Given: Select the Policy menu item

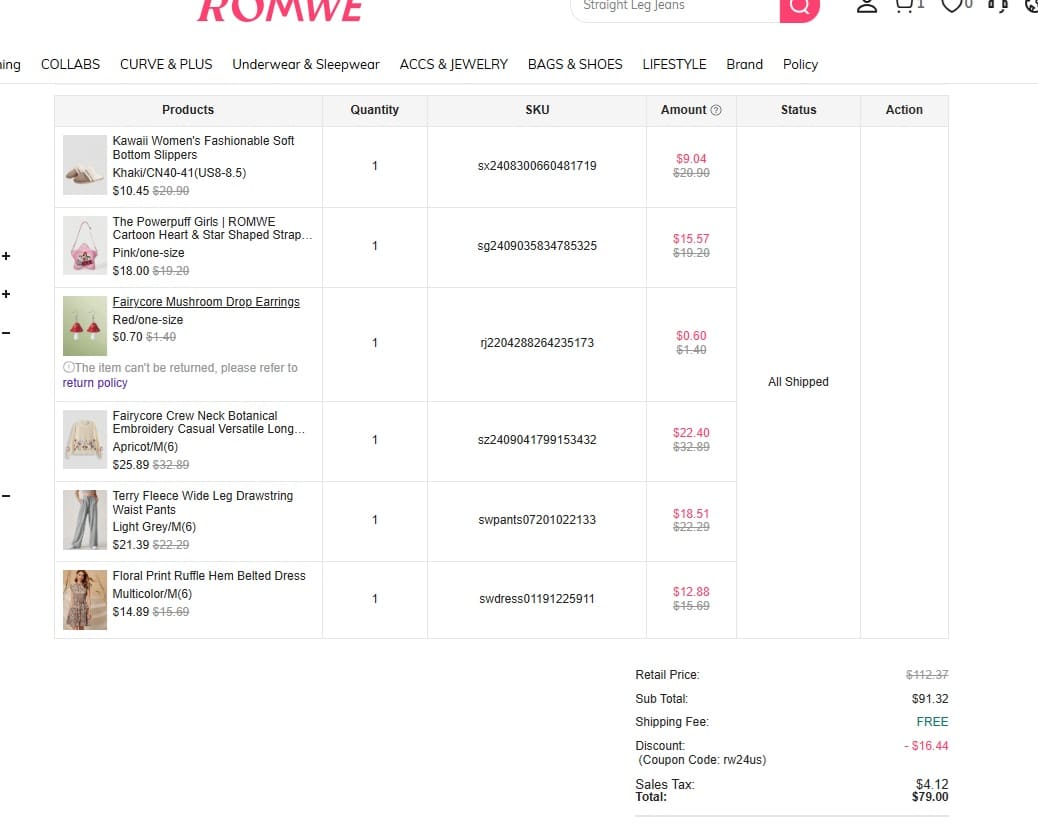Looking at the screenshot, I should point(800,64).
